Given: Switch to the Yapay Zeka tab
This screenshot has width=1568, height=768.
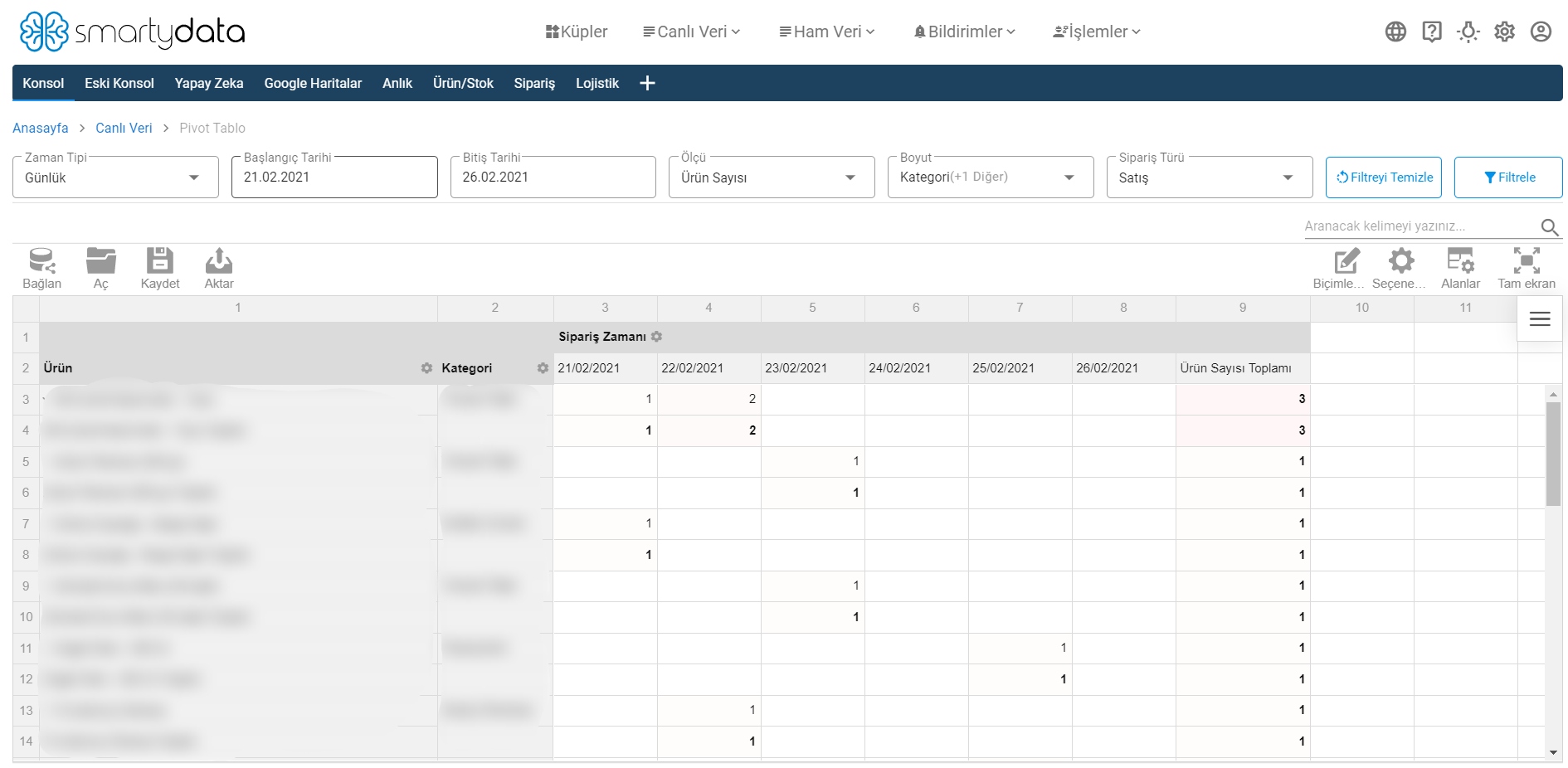Looking at the screenshot, I should (x=209, y=83).
